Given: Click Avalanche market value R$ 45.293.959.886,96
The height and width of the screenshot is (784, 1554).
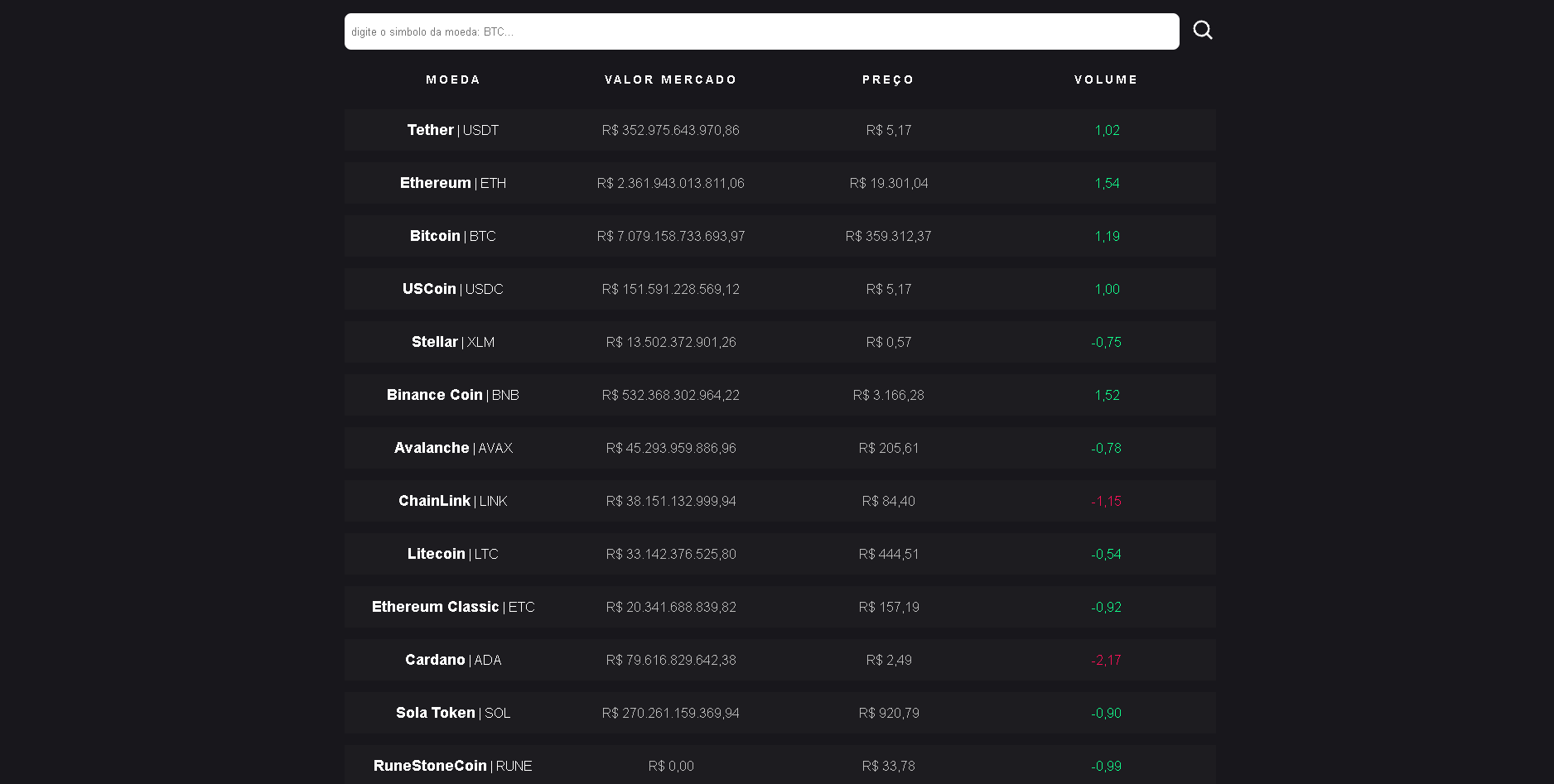Looking at the screenshot, I should pyautogui.click(x=671, y=448).
